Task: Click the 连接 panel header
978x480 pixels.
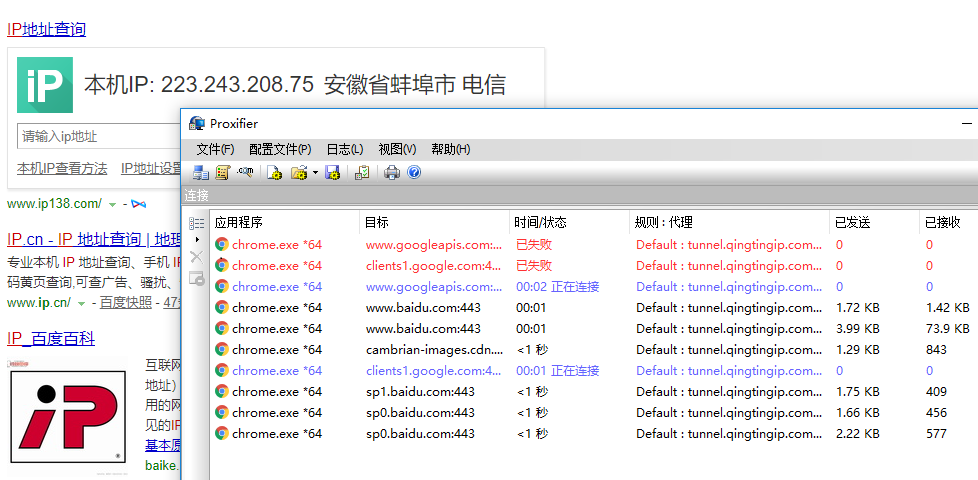Action: (x=580, y=196)
